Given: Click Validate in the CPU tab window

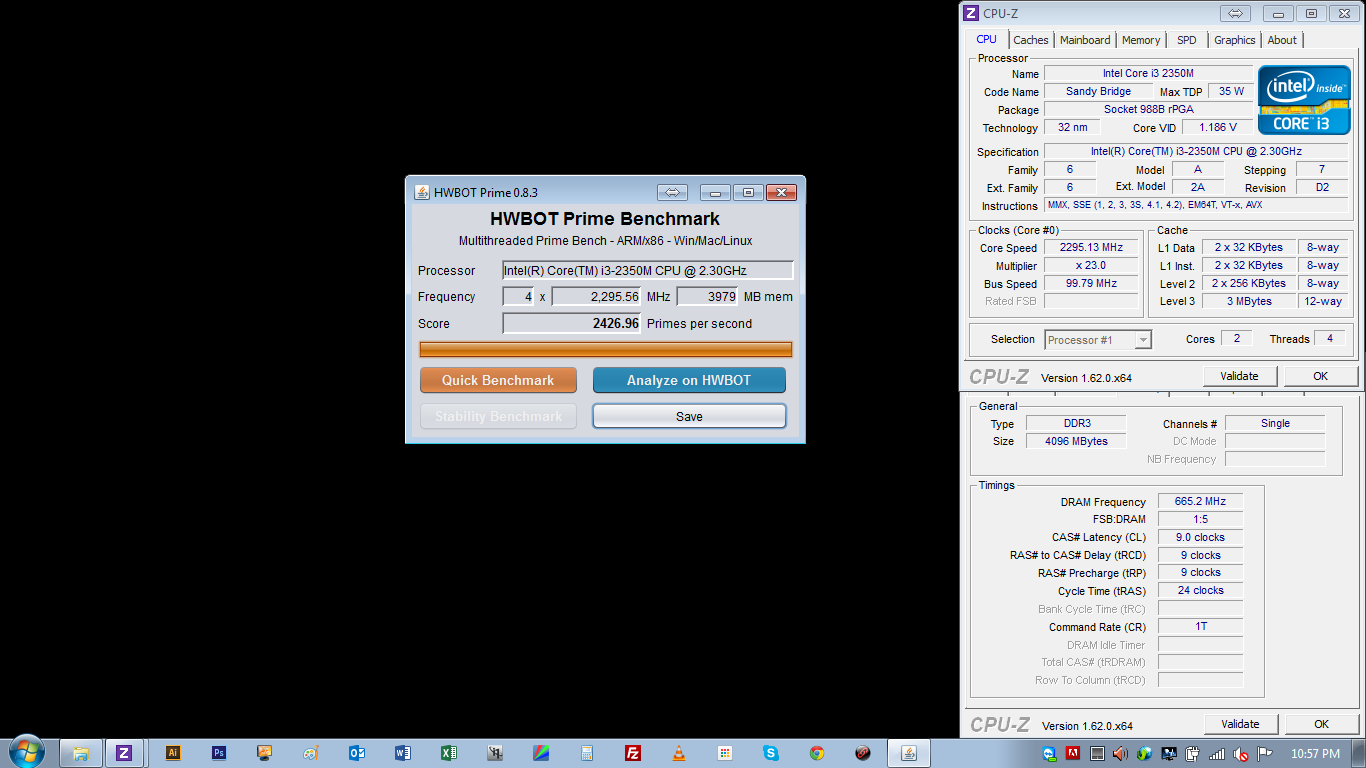Looking at the screenshot, I should click(1239, 376).
